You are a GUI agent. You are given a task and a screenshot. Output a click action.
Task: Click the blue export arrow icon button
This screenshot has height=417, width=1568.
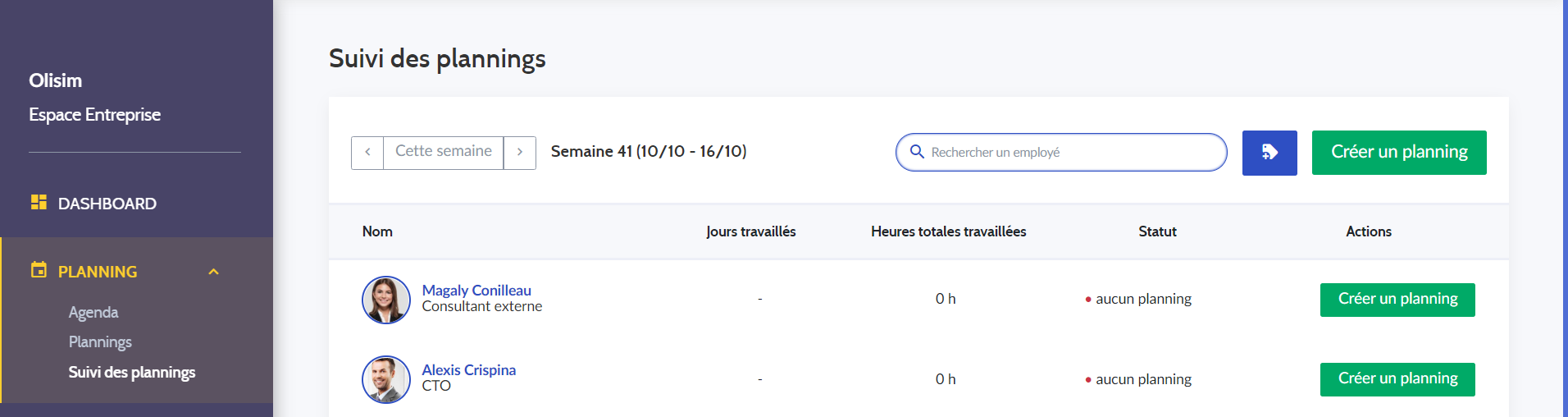(1269, 153)
